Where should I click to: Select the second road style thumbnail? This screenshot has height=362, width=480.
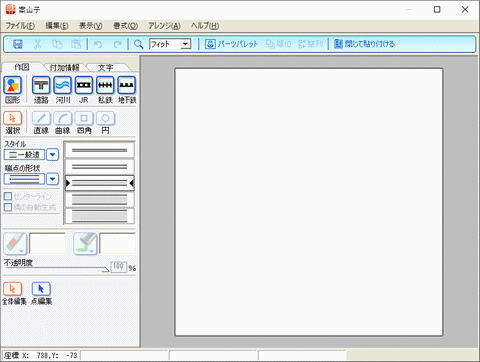[100, 167]
